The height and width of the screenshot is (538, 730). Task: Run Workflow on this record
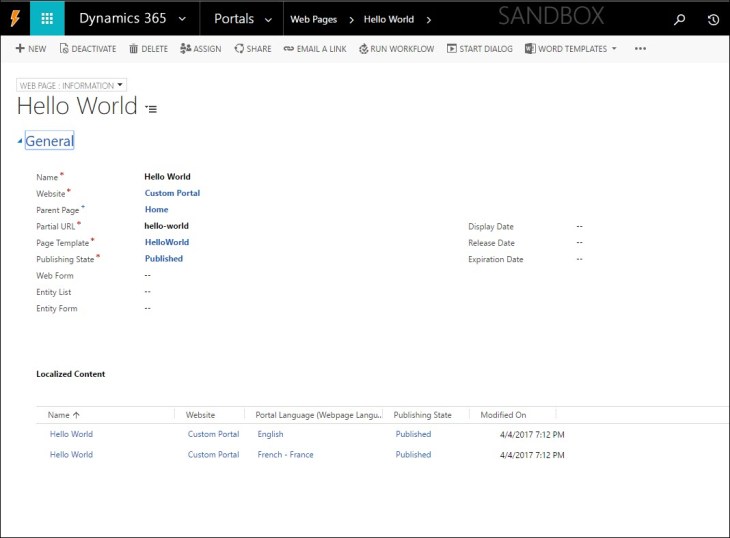[x=397, y=49]
